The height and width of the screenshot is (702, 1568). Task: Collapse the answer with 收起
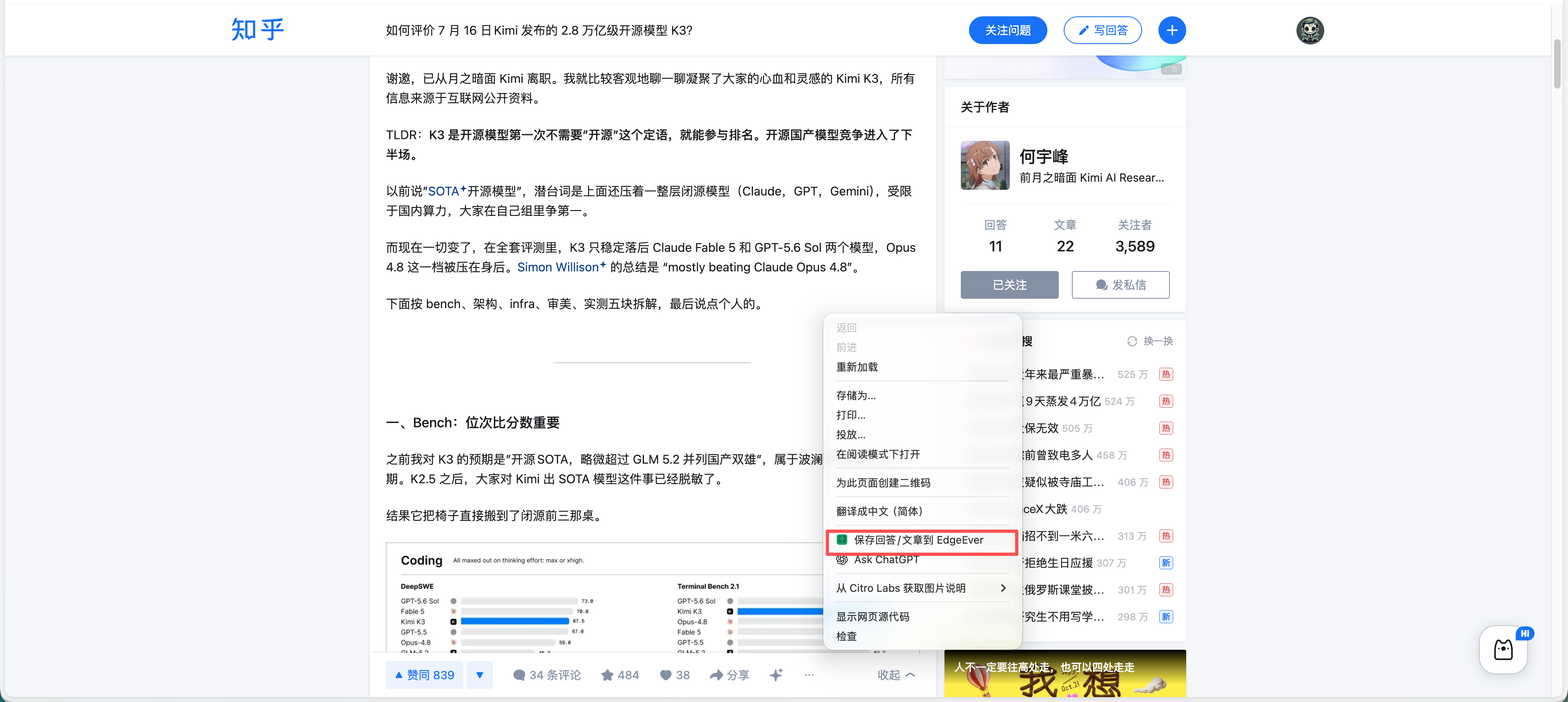point(896,675)
